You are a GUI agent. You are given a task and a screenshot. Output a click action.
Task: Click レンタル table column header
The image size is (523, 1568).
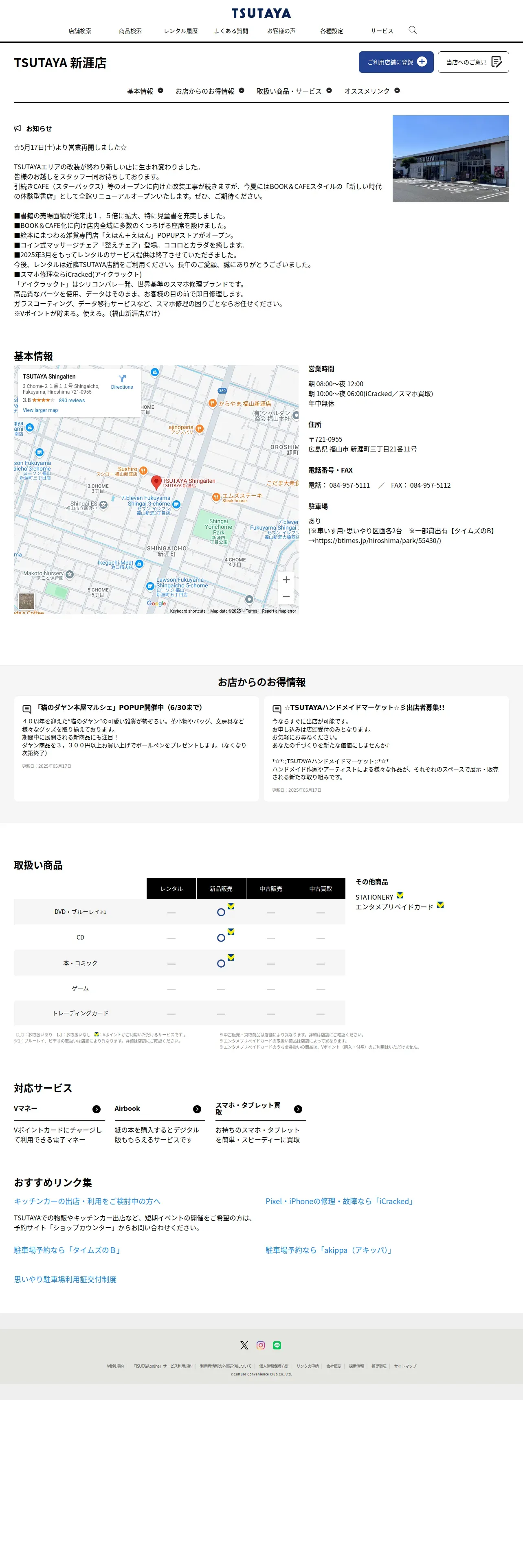pos(171,889)
